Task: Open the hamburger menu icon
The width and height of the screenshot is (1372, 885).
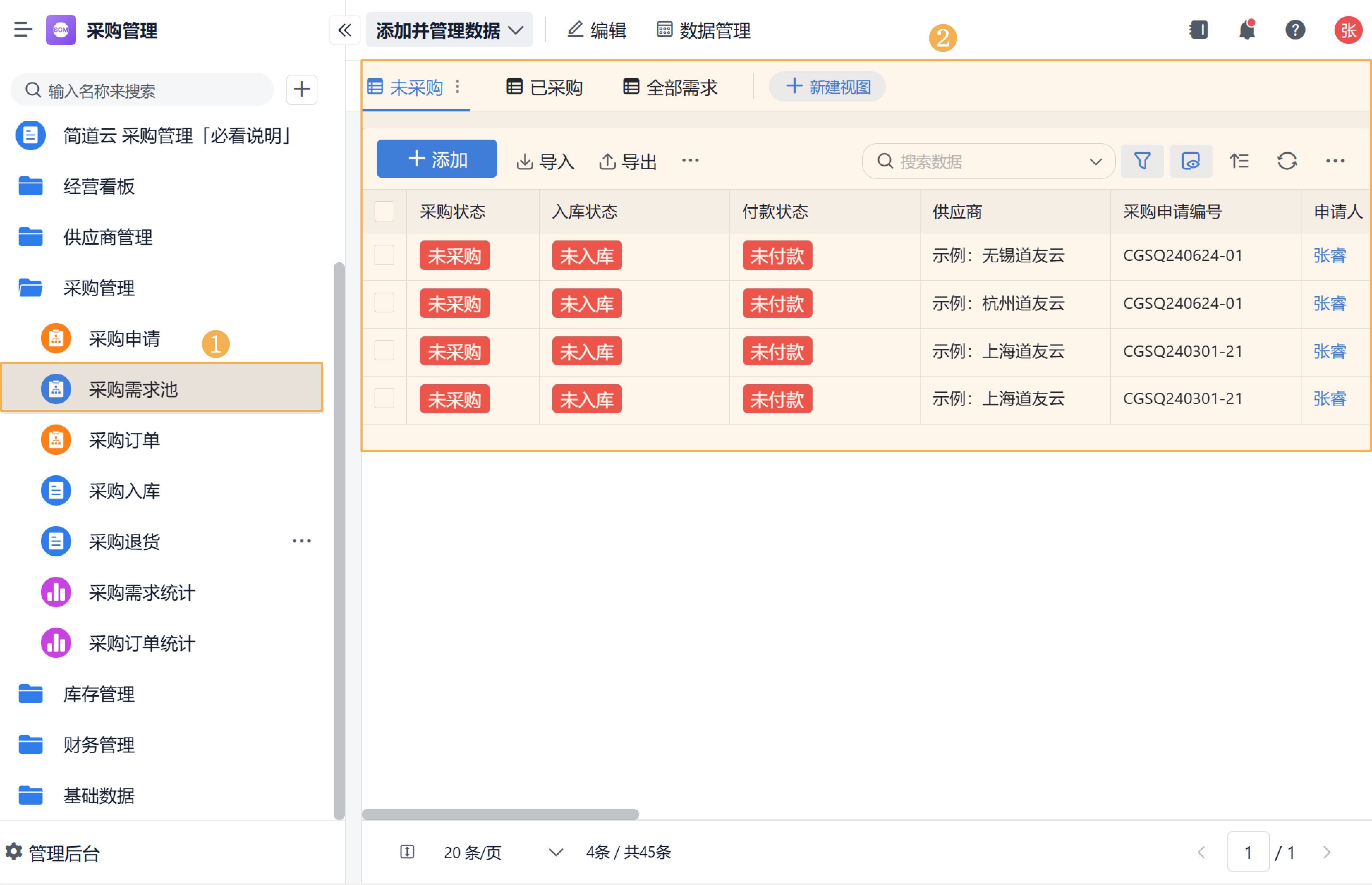Action: [23, 30]
